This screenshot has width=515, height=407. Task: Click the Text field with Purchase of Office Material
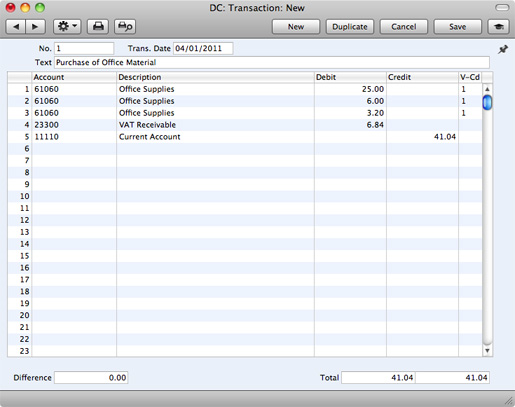click(272, 62)
